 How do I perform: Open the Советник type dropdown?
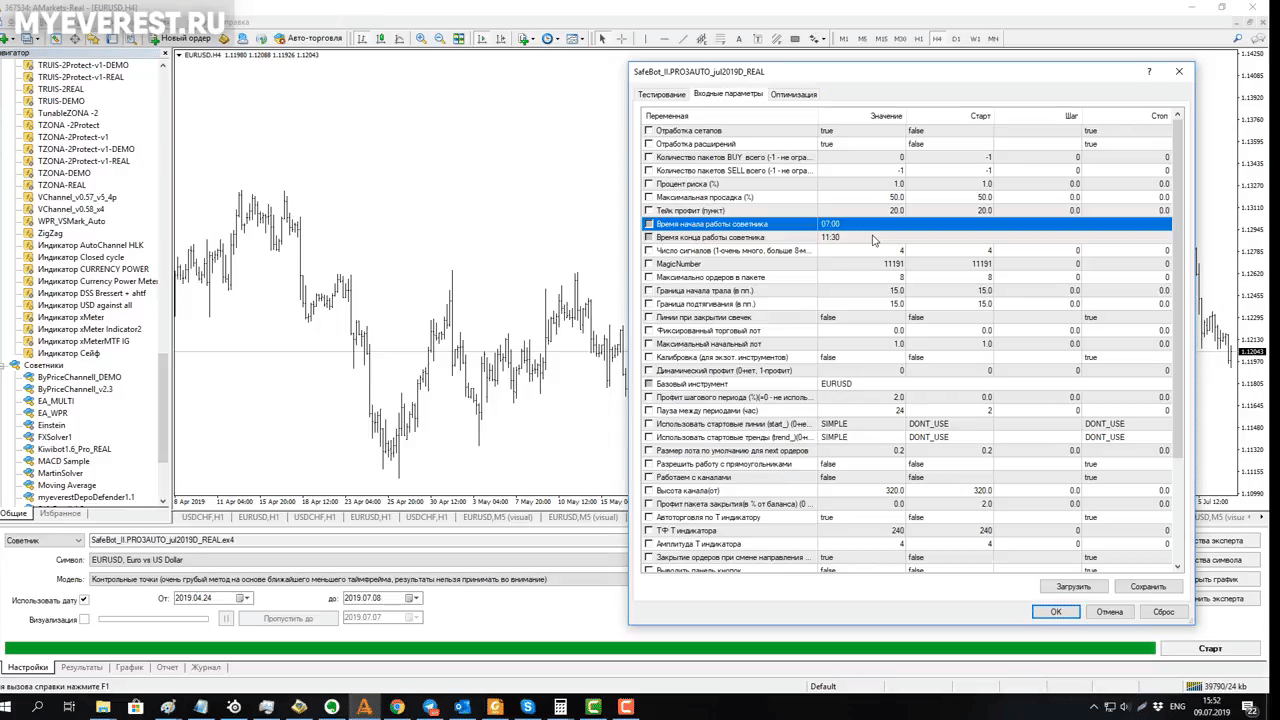(x=43, y=540)
